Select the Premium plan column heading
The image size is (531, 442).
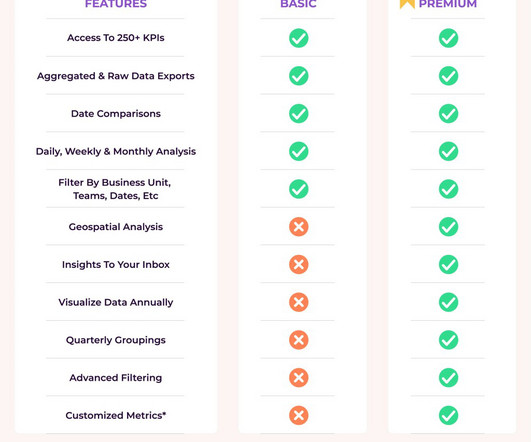click(448, 4)
